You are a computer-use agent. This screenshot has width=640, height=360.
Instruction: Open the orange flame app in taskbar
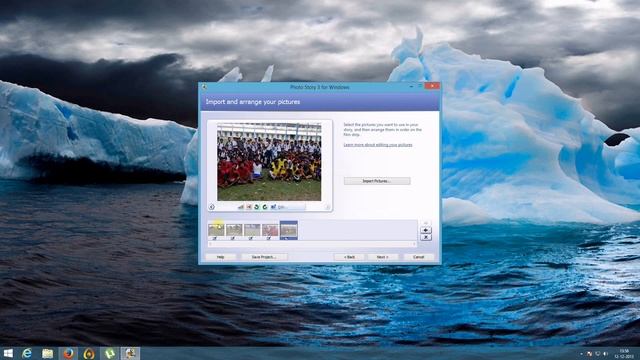click(x=89, y=353)
